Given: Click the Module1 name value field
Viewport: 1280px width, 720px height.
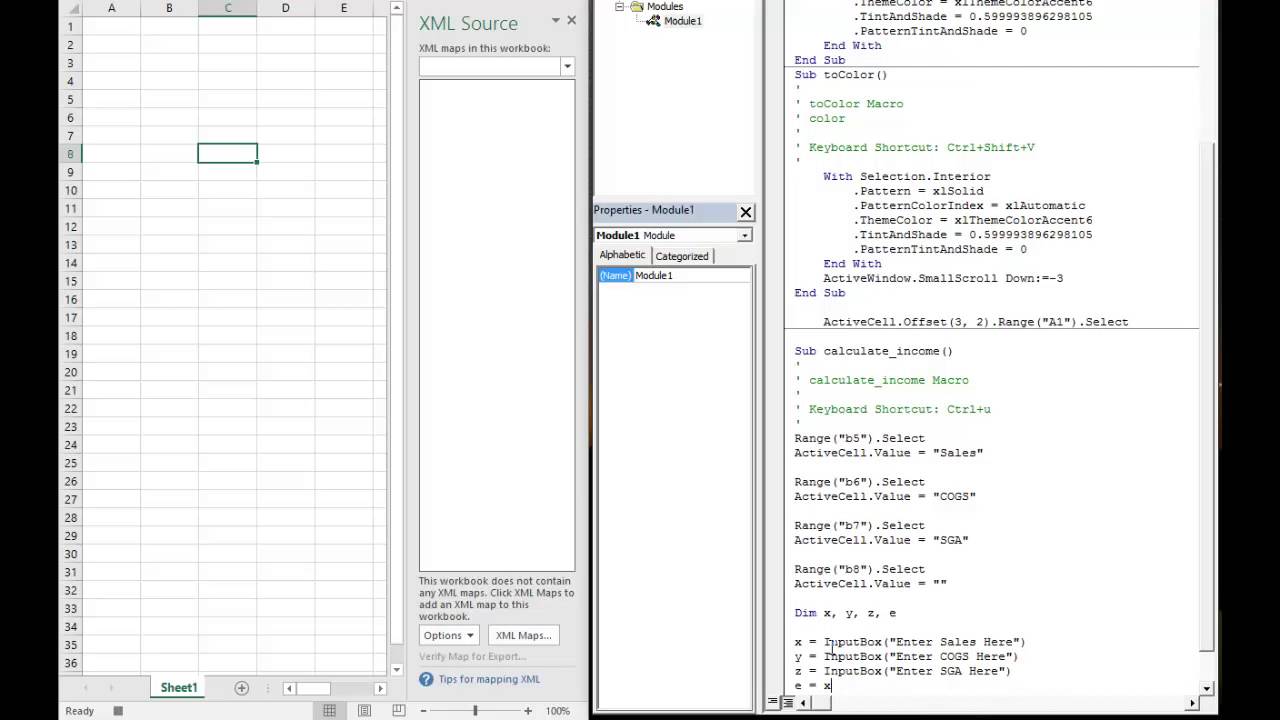Looking at the screenshot, I should (692, 275).
